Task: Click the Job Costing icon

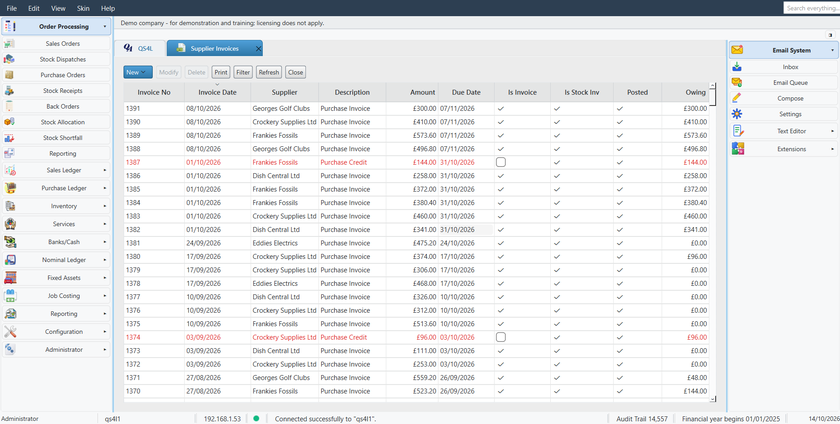Action: [10, 295]
